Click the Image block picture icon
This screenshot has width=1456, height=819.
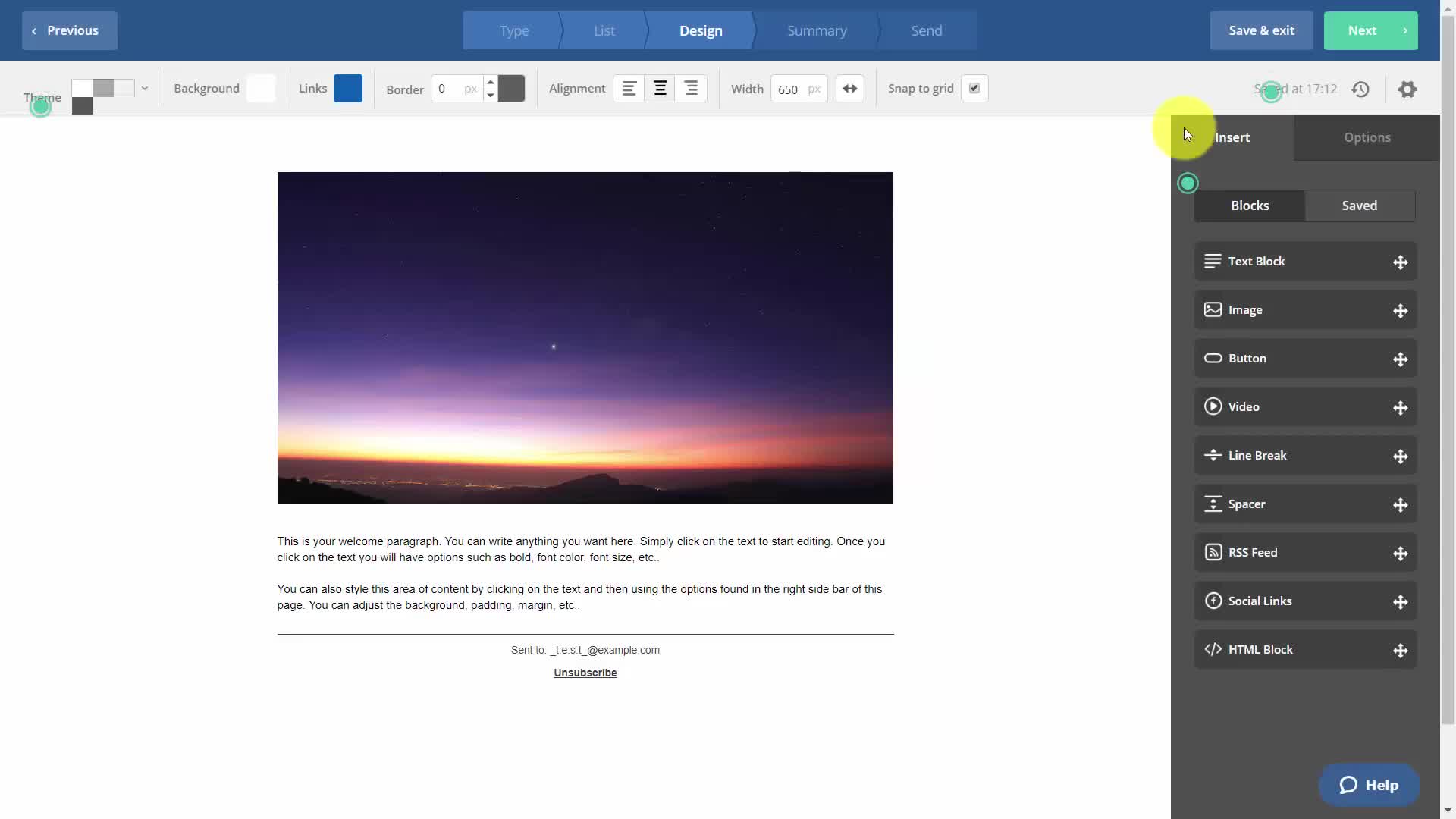coord(1213,309)
